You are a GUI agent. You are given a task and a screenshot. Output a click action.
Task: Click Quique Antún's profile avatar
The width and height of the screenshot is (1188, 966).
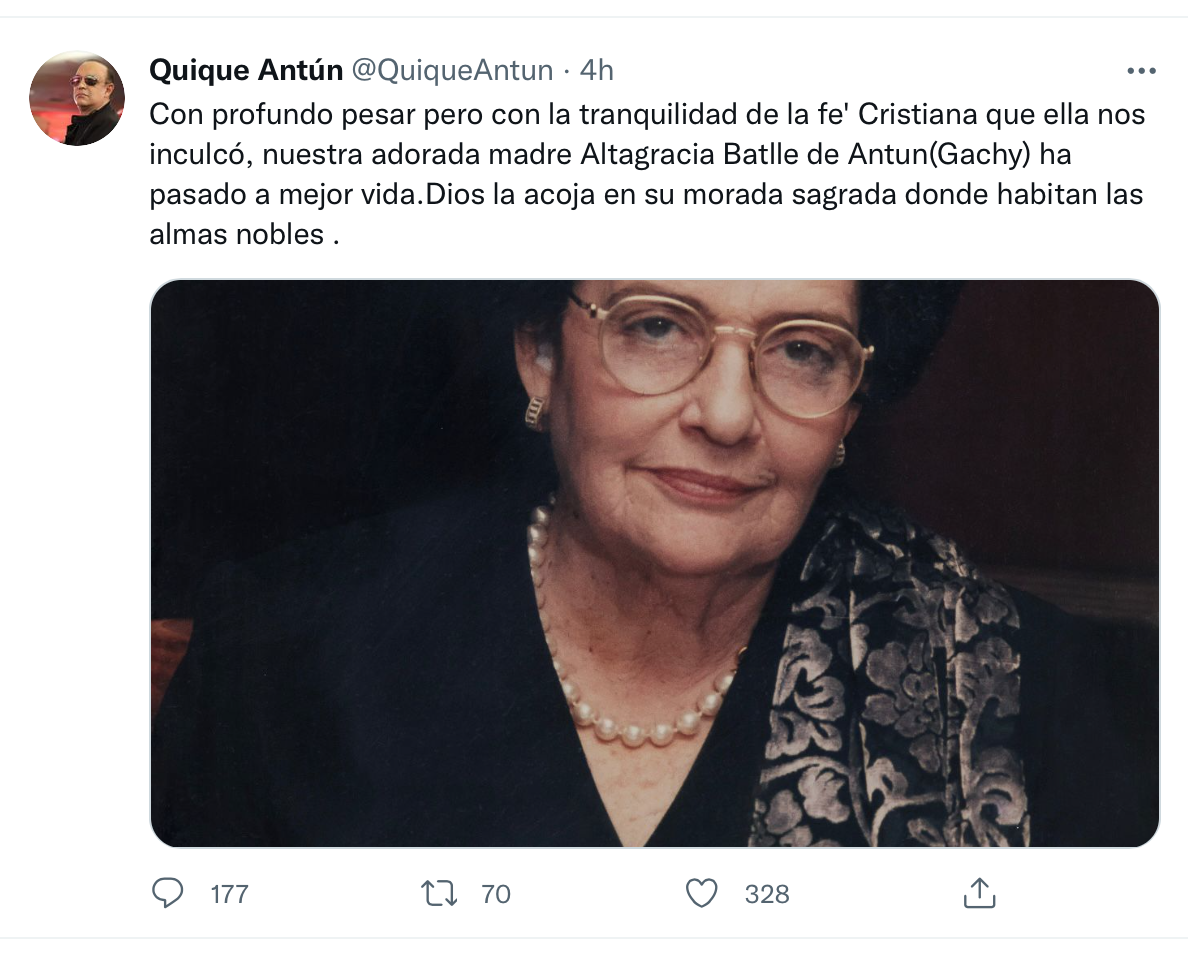(x=77, y=98)
